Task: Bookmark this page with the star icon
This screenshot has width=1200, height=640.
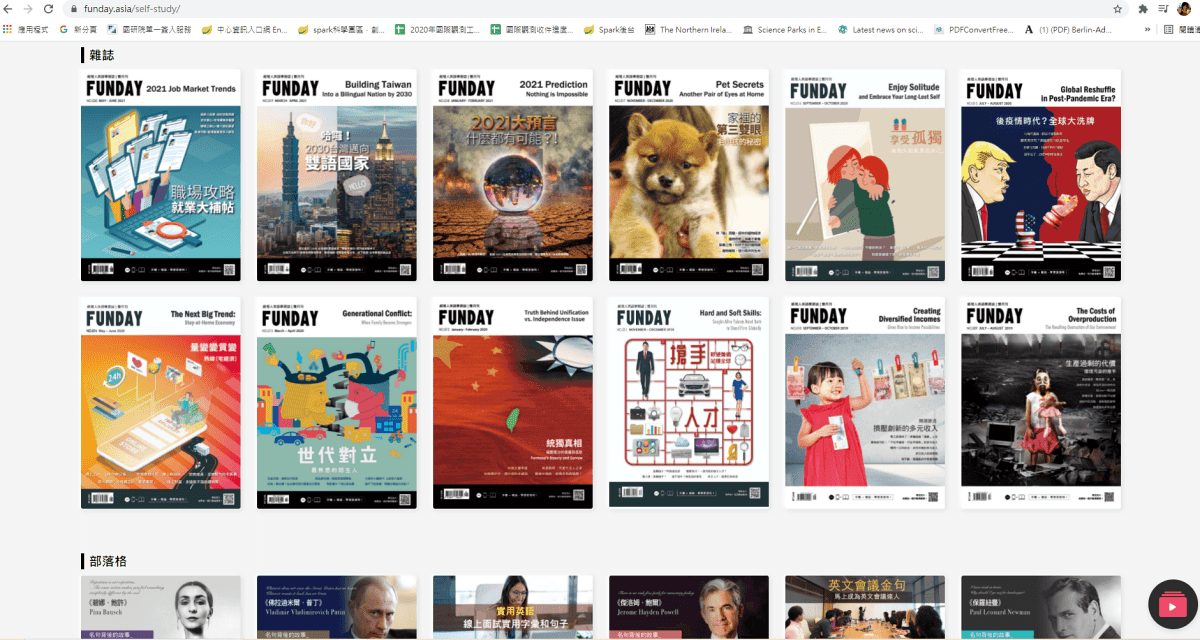Action: [1117, 8]
